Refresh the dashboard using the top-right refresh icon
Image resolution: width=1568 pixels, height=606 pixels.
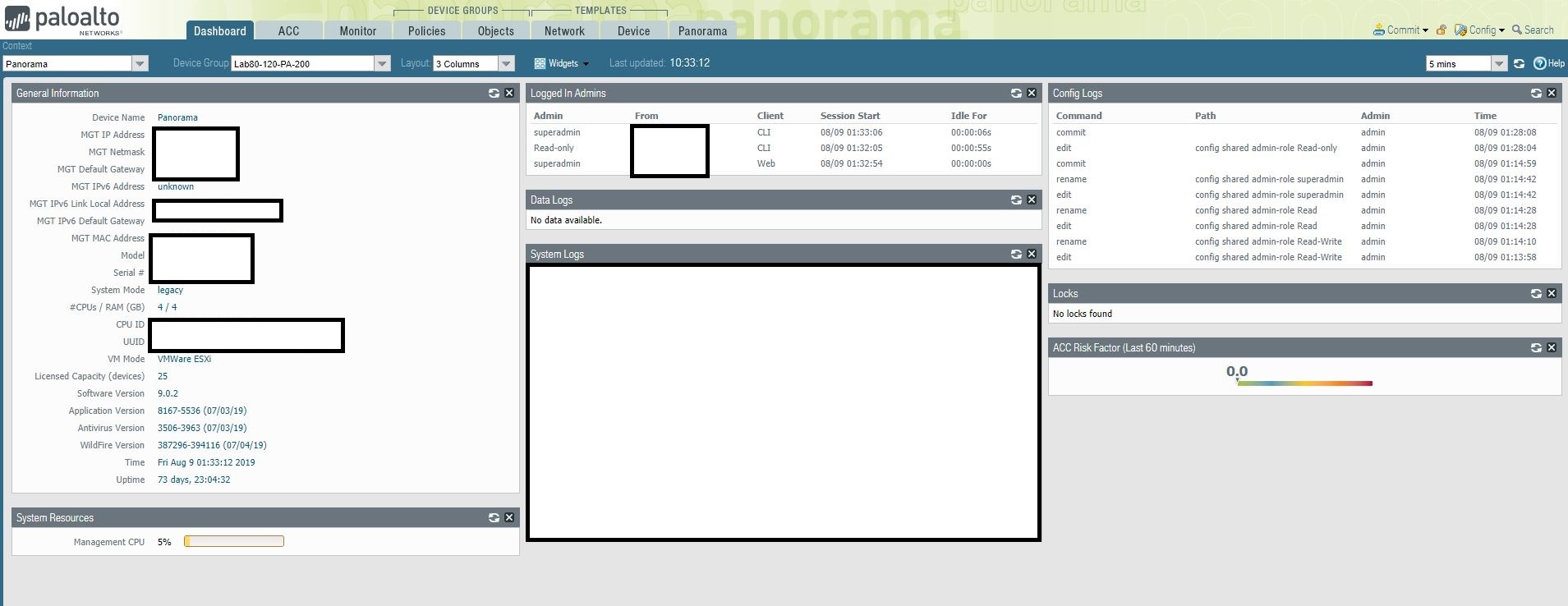coord(1520,64)
